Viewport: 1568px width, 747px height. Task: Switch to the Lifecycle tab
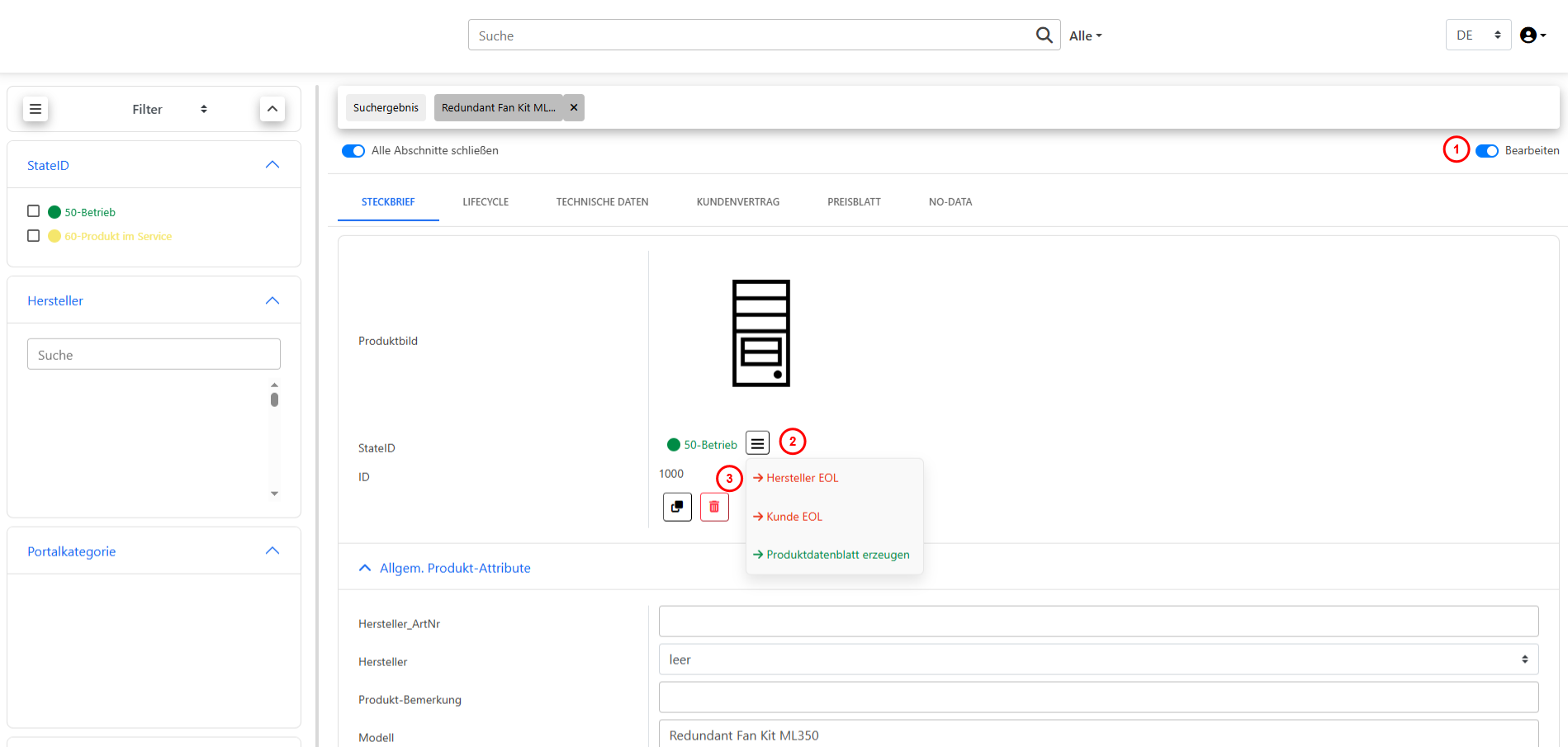tap(486, 201)
